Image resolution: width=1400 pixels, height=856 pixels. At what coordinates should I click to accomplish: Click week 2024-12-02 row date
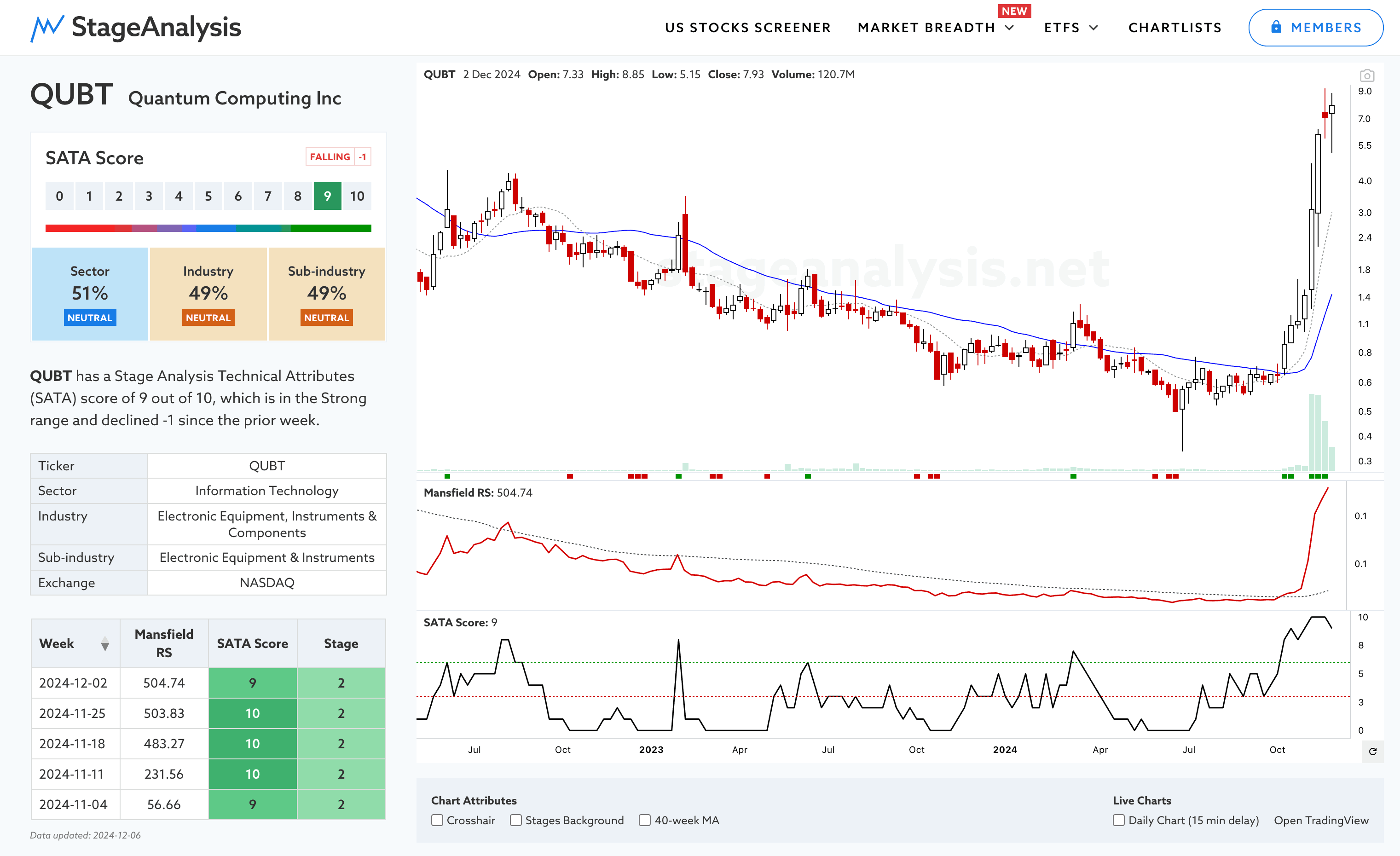pos(73,683)
